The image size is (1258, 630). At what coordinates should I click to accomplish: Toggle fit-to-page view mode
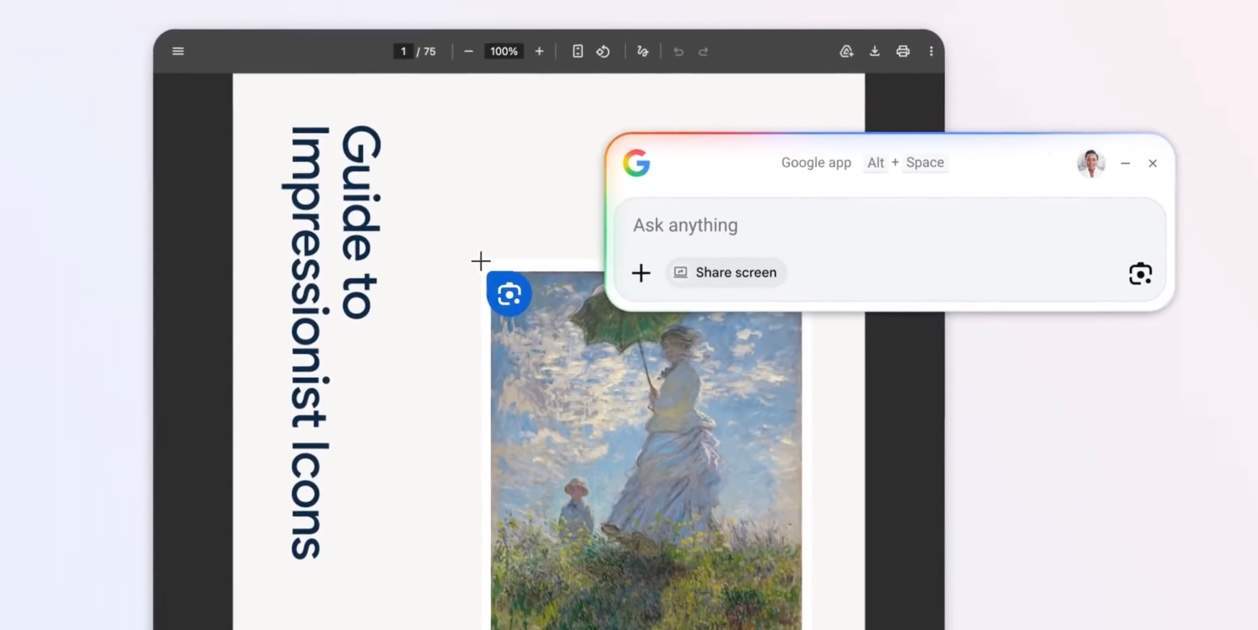pos(577,51)
